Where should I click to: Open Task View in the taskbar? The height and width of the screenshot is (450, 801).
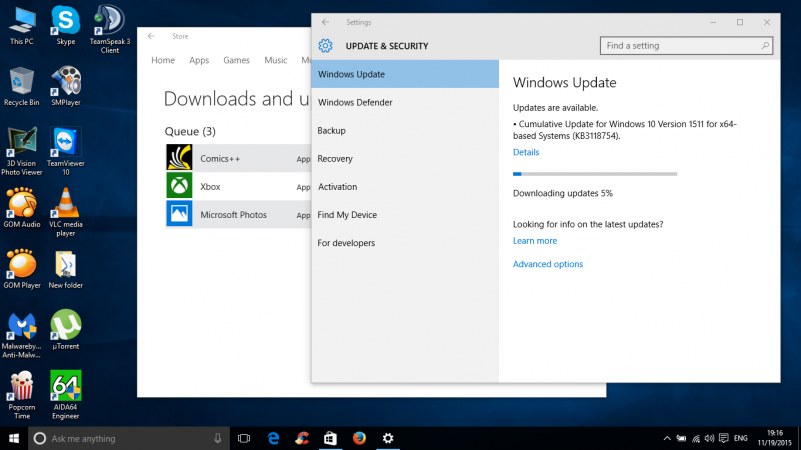click(x=244, y=438)
